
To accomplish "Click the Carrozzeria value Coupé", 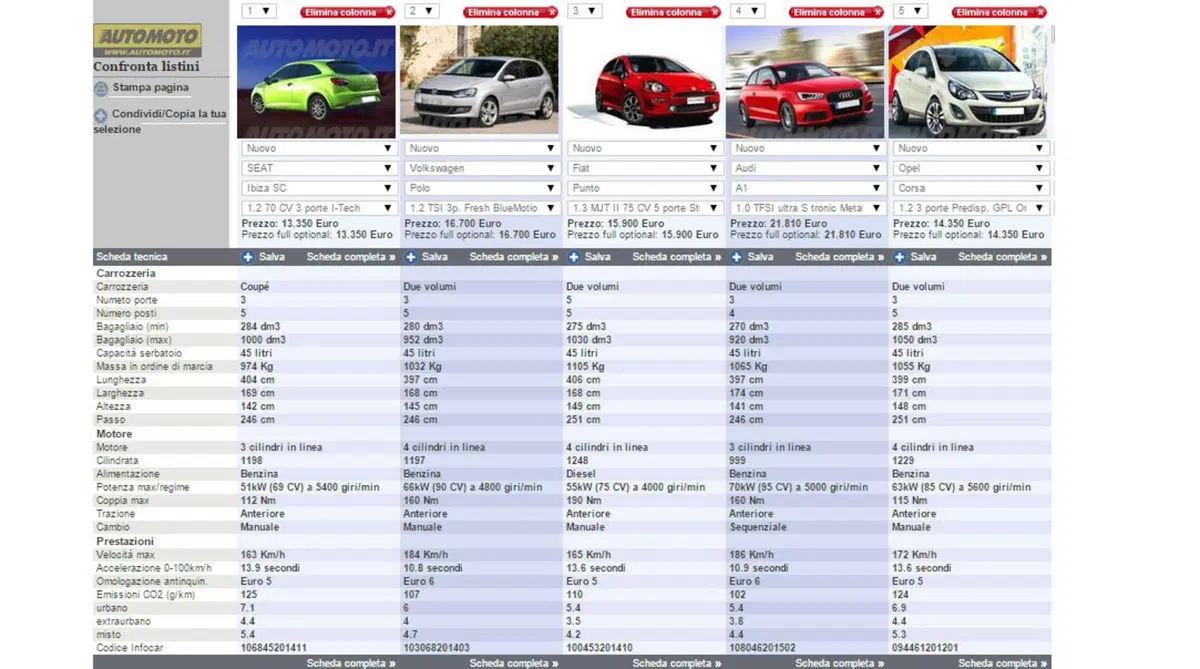I will (255, 287).
